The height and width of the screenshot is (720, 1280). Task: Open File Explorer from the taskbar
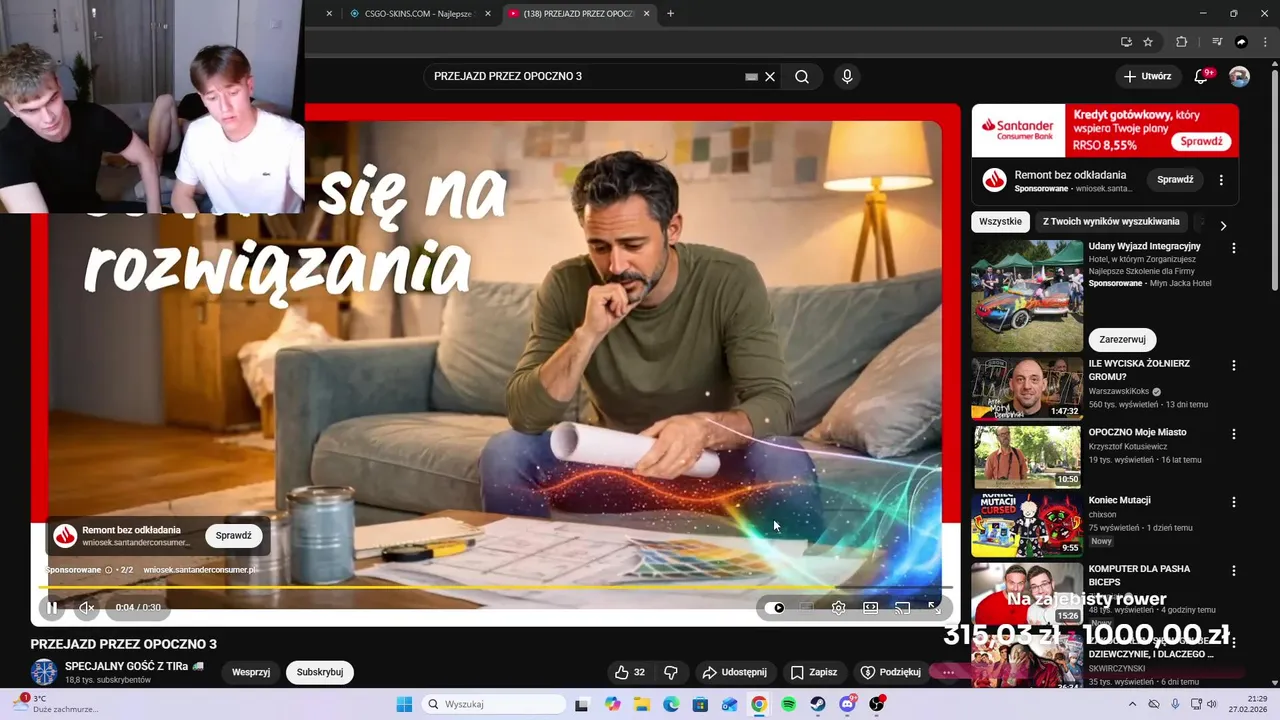(x=641, y=704)
